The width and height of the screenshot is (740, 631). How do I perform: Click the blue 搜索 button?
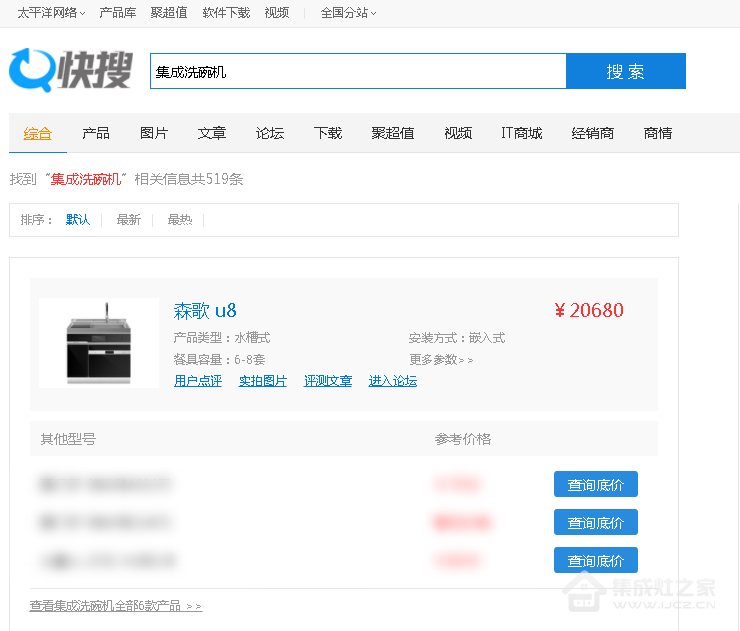click(x=626, y=71)
